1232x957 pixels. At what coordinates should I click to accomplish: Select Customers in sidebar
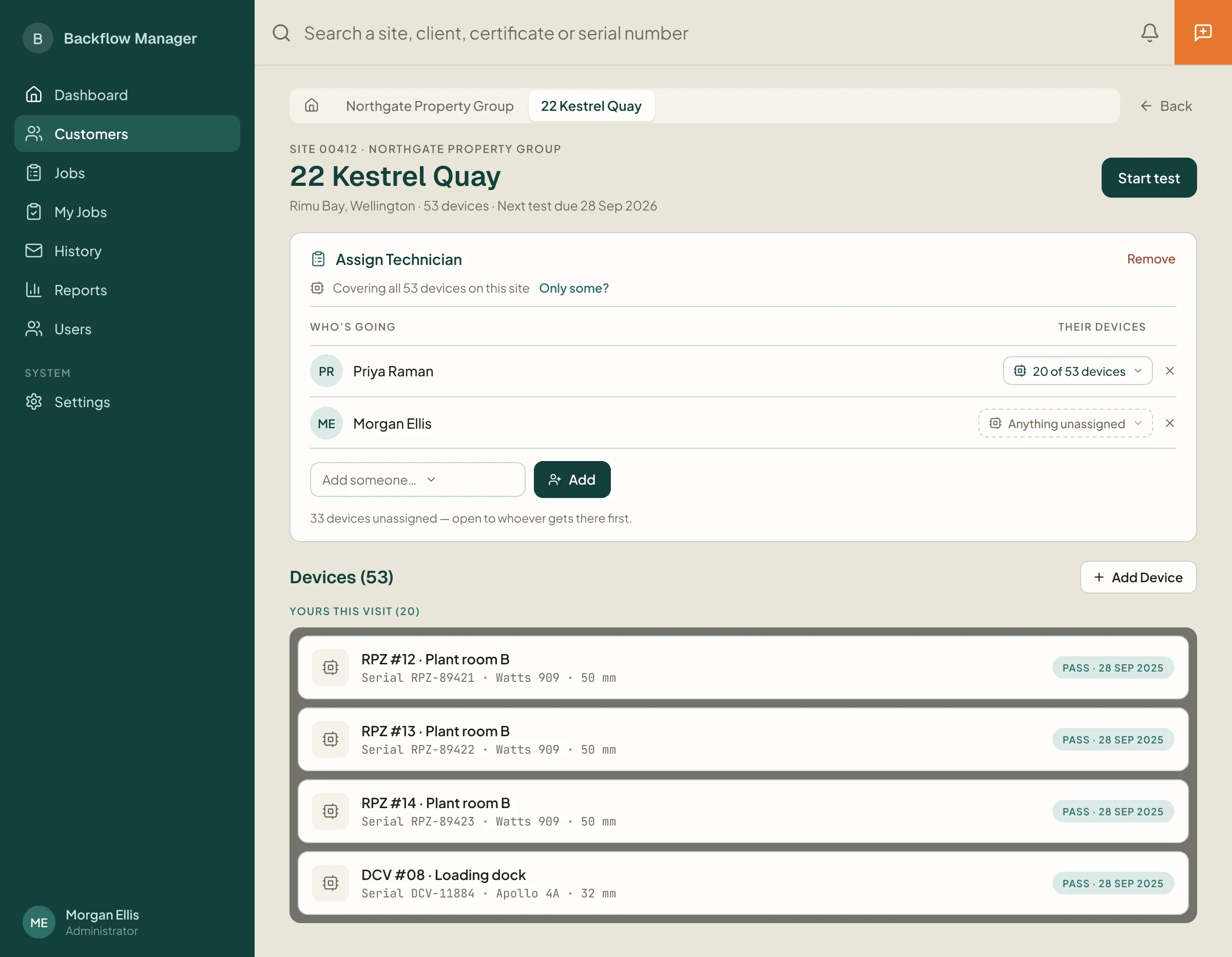click(x=127, y=133)
